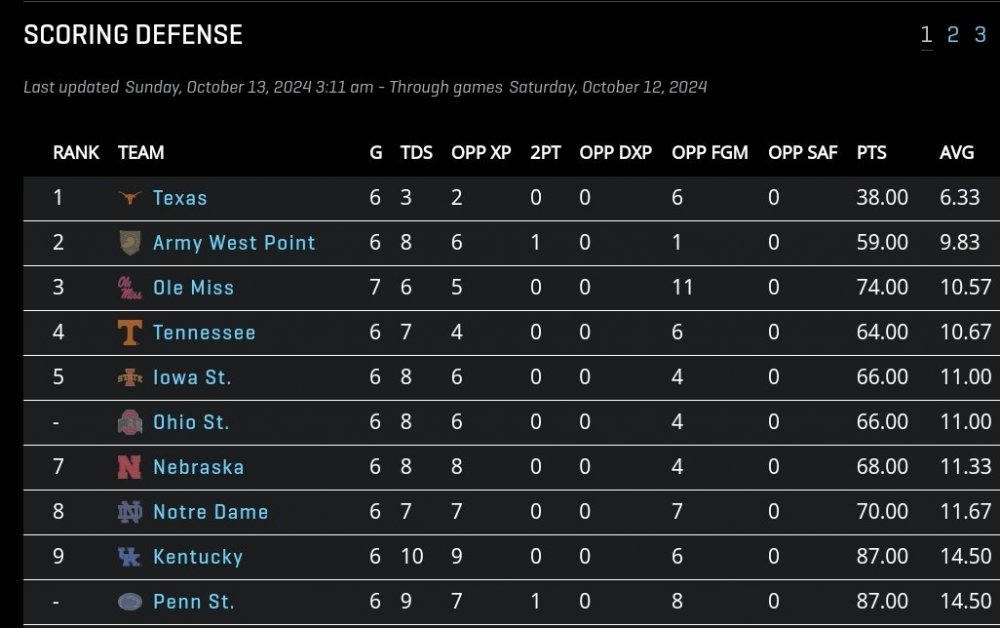Click the Ohio St. logo icon
1000x628 pixels.
[130, 422]
